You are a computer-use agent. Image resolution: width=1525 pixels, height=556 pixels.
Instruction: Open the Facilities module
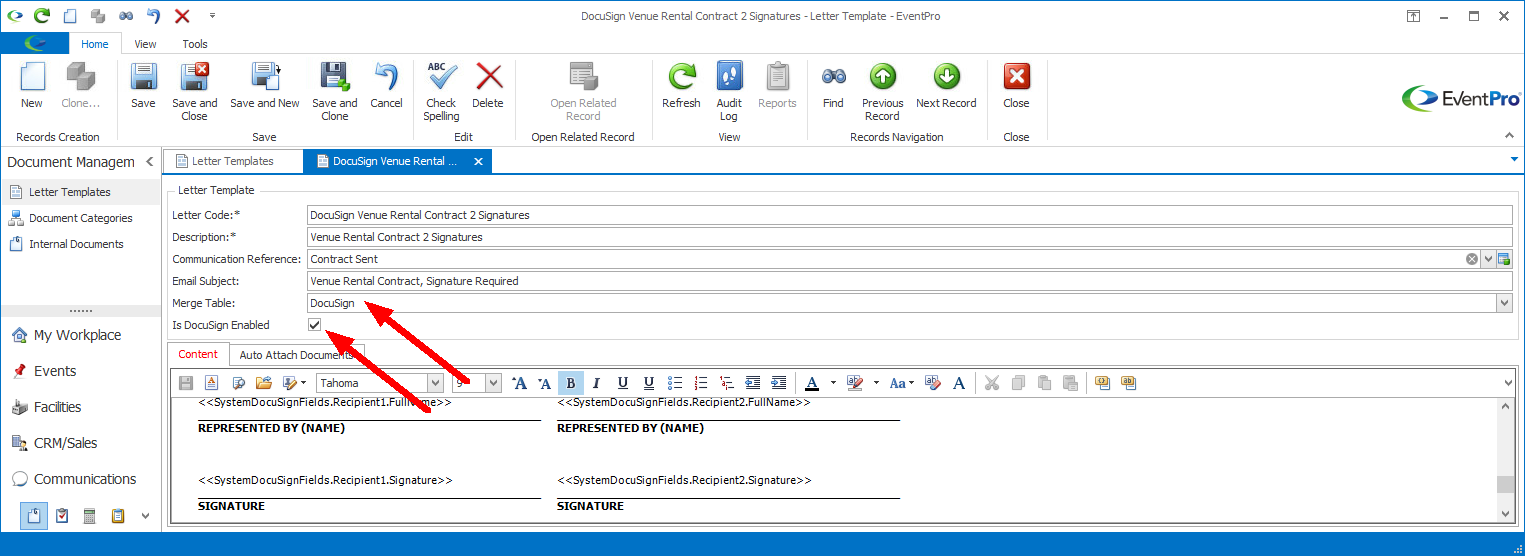point(57,407)
